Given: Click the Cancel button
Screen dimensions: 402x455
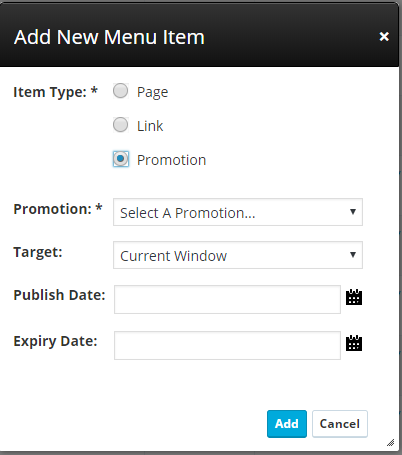Looking at the screenshot, I should pyautogui.click(x=340, y=424).
